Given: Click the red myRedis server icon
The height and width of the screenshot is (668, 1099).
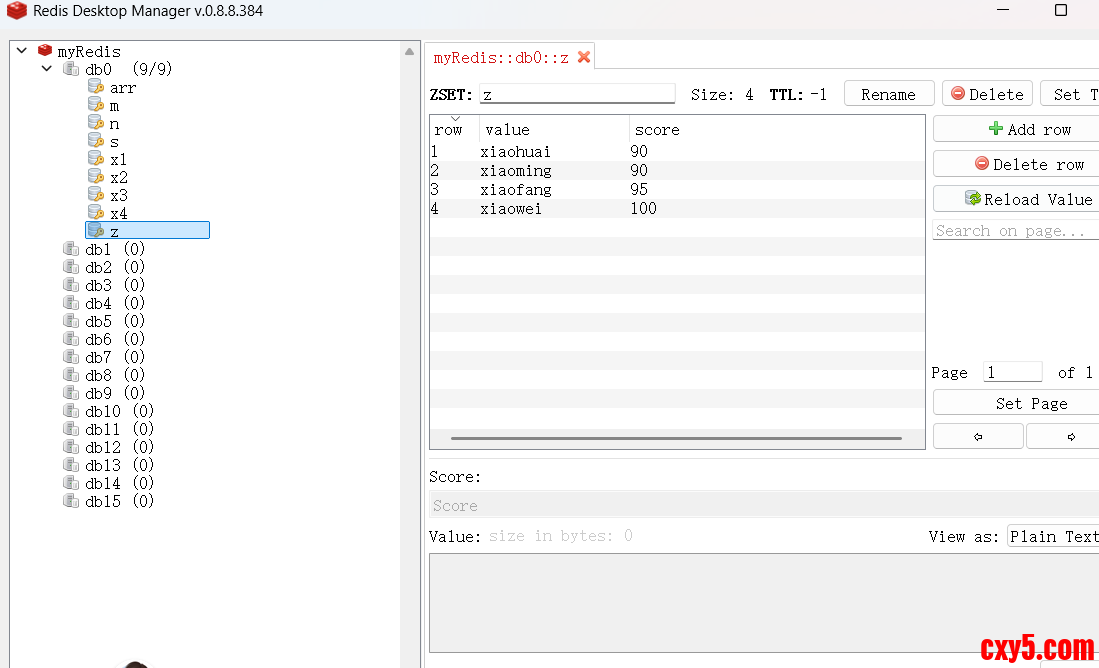Looking at the screenshot, I should 45,51.
